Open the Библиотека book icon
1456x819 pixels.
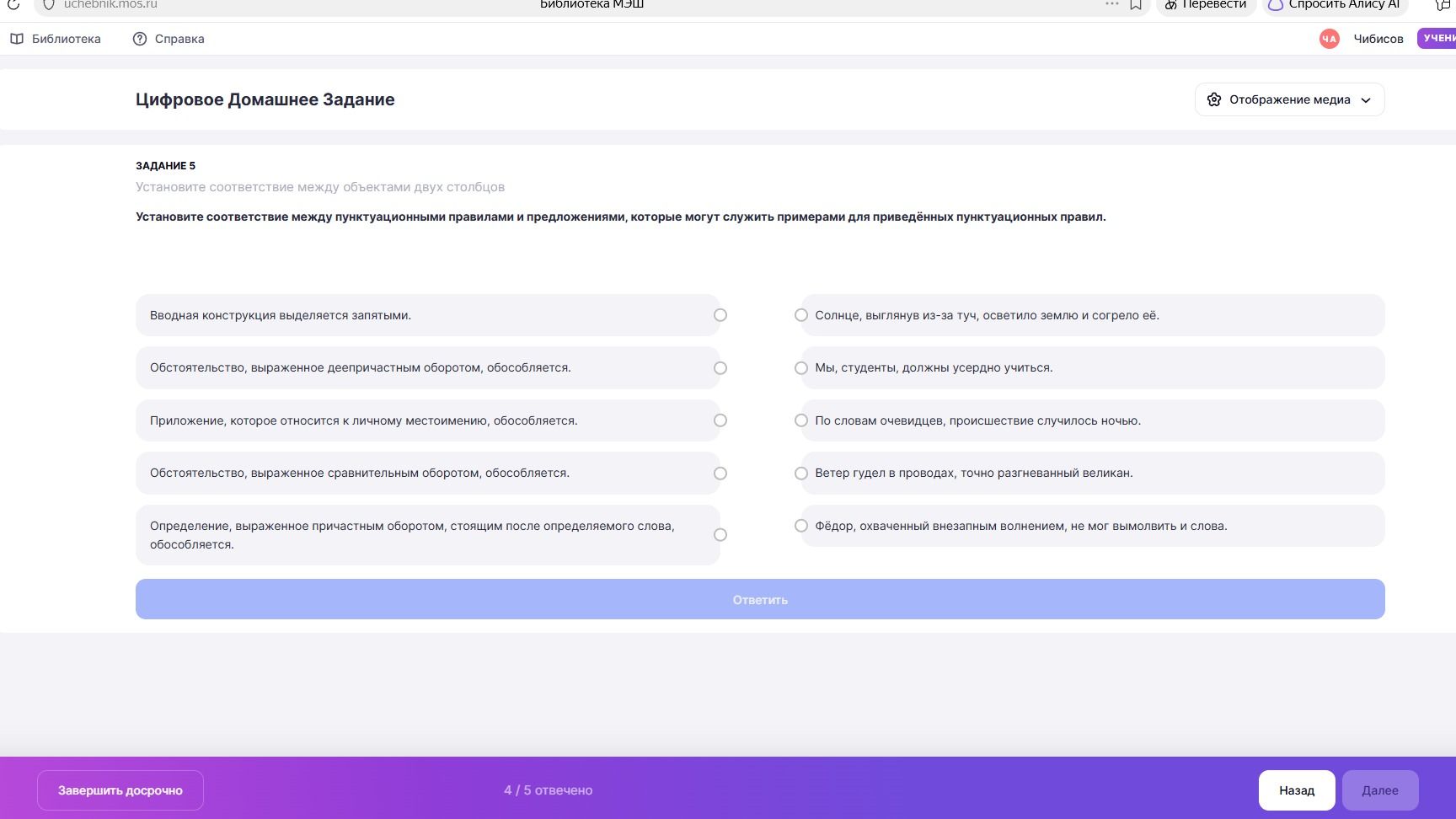(17, 39)
